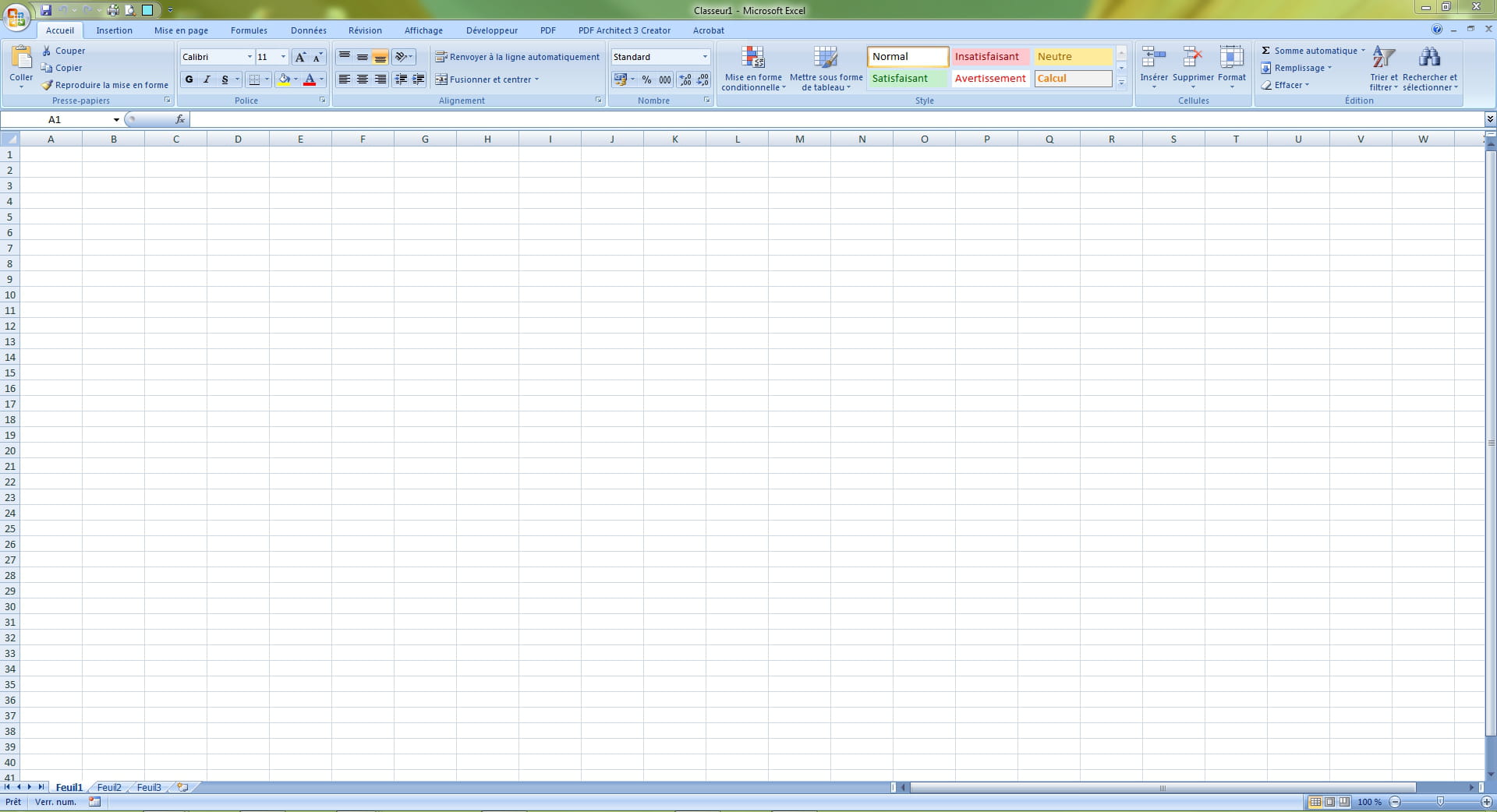Open the Name Box dropdown arrow

pyautogui.click(x=116, y=120)
